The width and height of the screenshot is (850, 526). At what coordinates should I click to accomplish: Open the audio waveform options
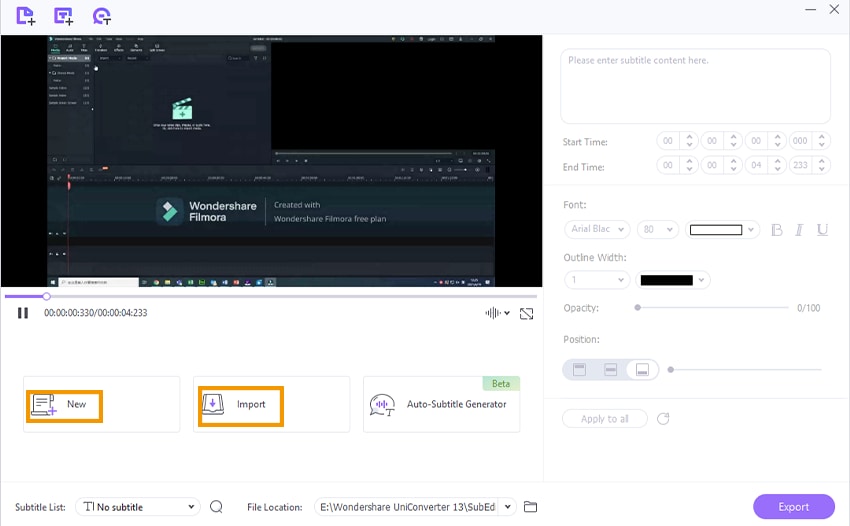click(x=497, y=313)
